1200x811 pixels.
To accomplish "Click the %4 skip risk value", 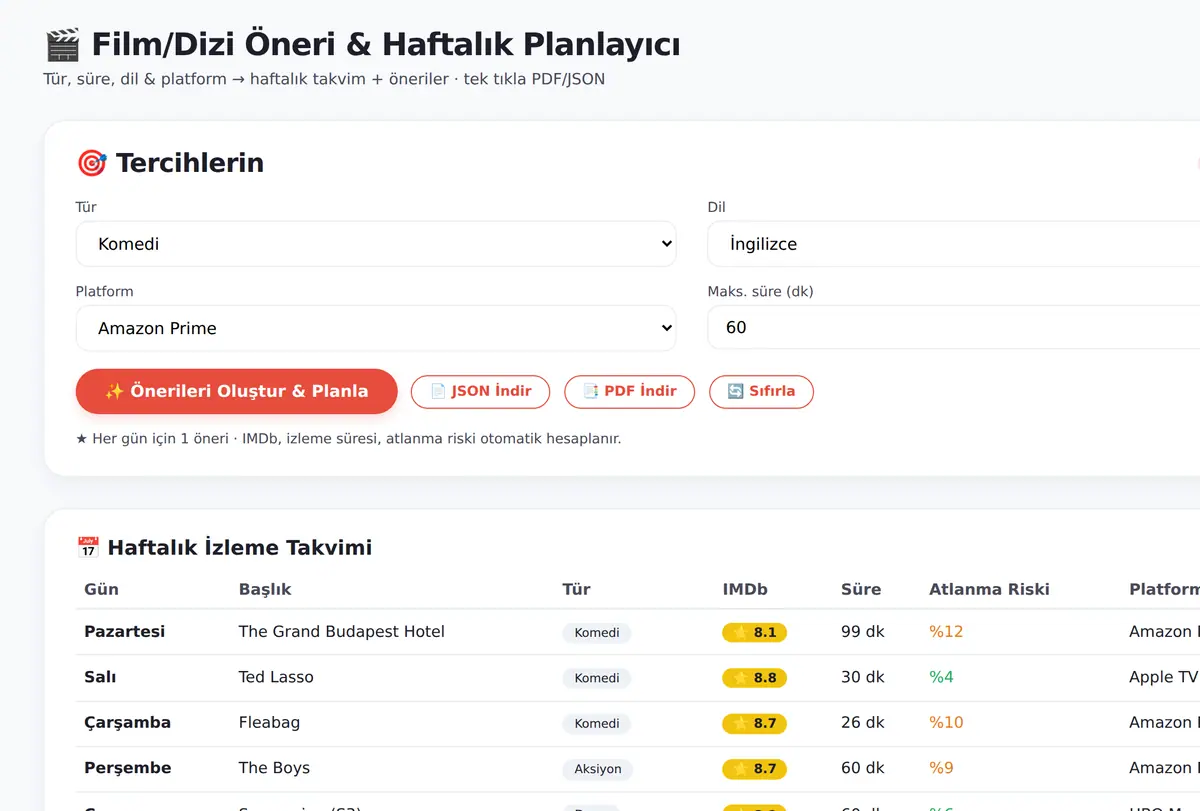I will pyautogui.click(x=941, y=677).
